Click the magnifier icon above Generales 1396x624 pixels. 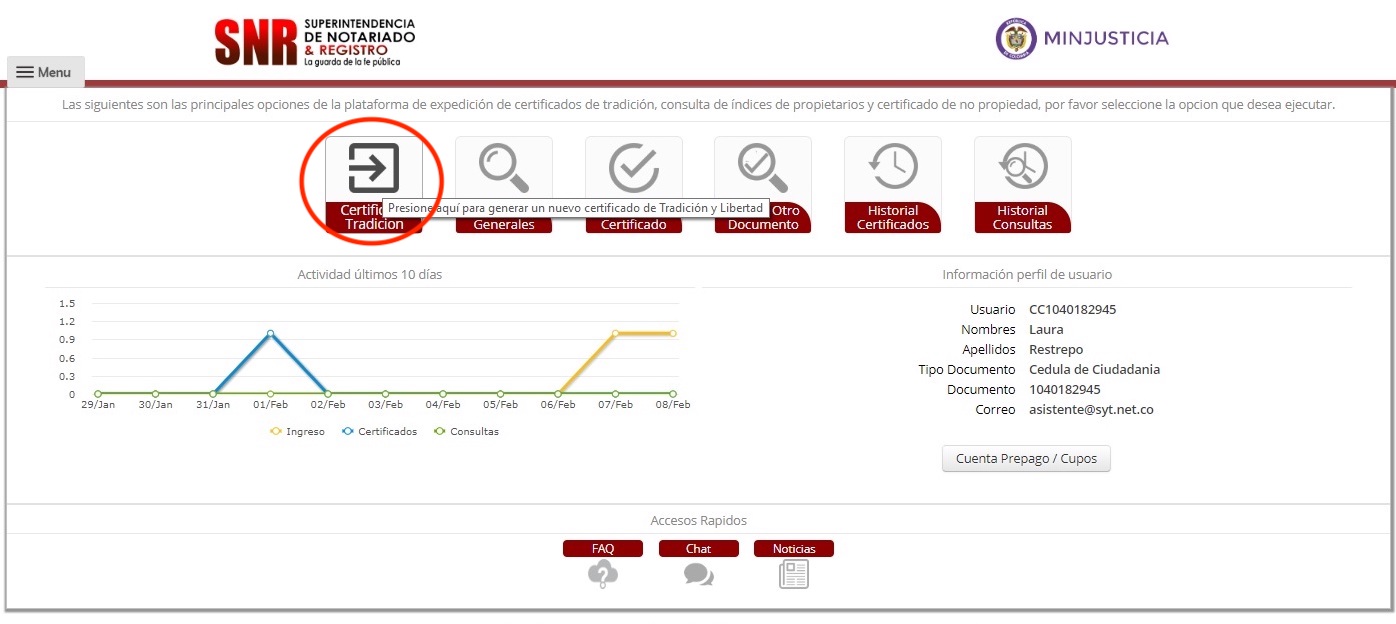504,168
